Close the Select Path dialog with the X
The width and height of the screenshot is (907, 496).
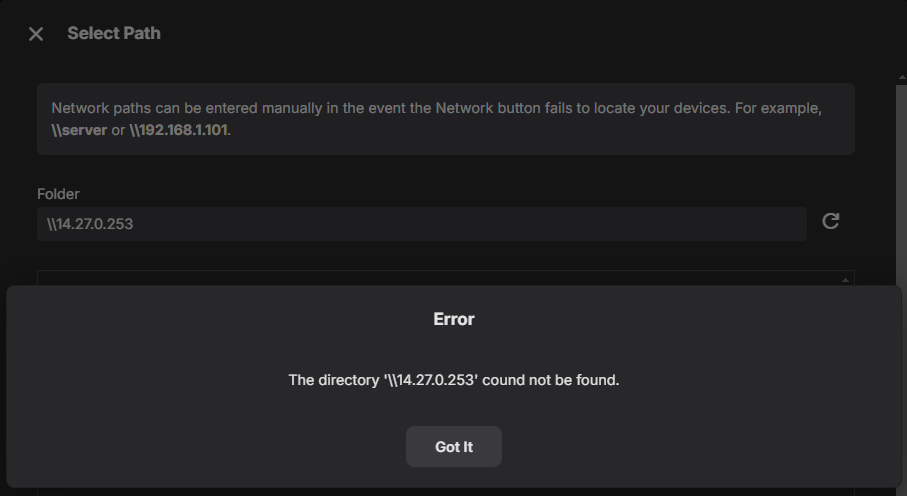pos(36,34)
